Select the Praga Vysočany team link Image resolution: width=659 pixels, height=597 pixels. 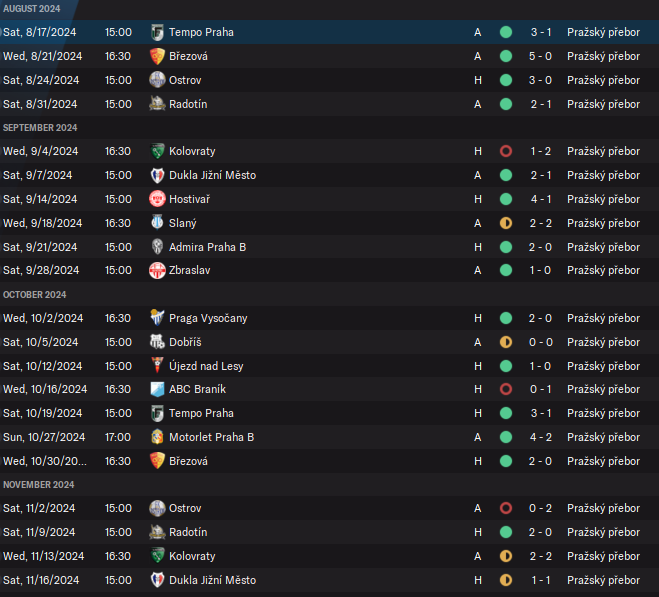point(208,318)
